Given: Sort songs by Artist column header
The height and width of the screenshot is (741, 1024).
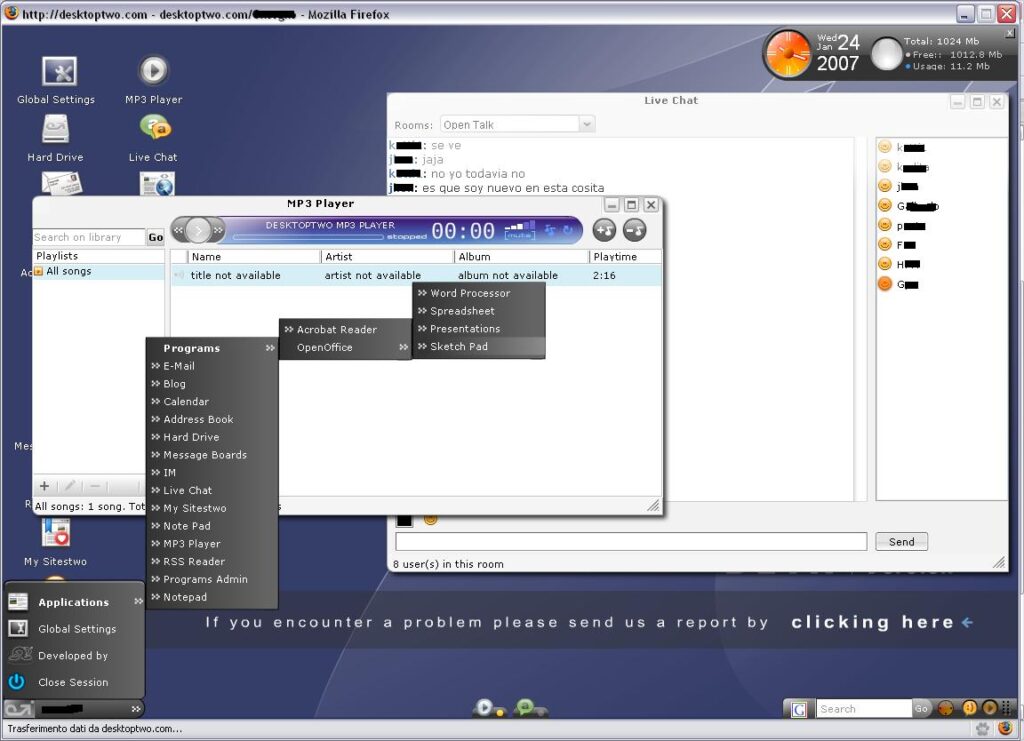Looking at the screenshot, I should (387, 257).
